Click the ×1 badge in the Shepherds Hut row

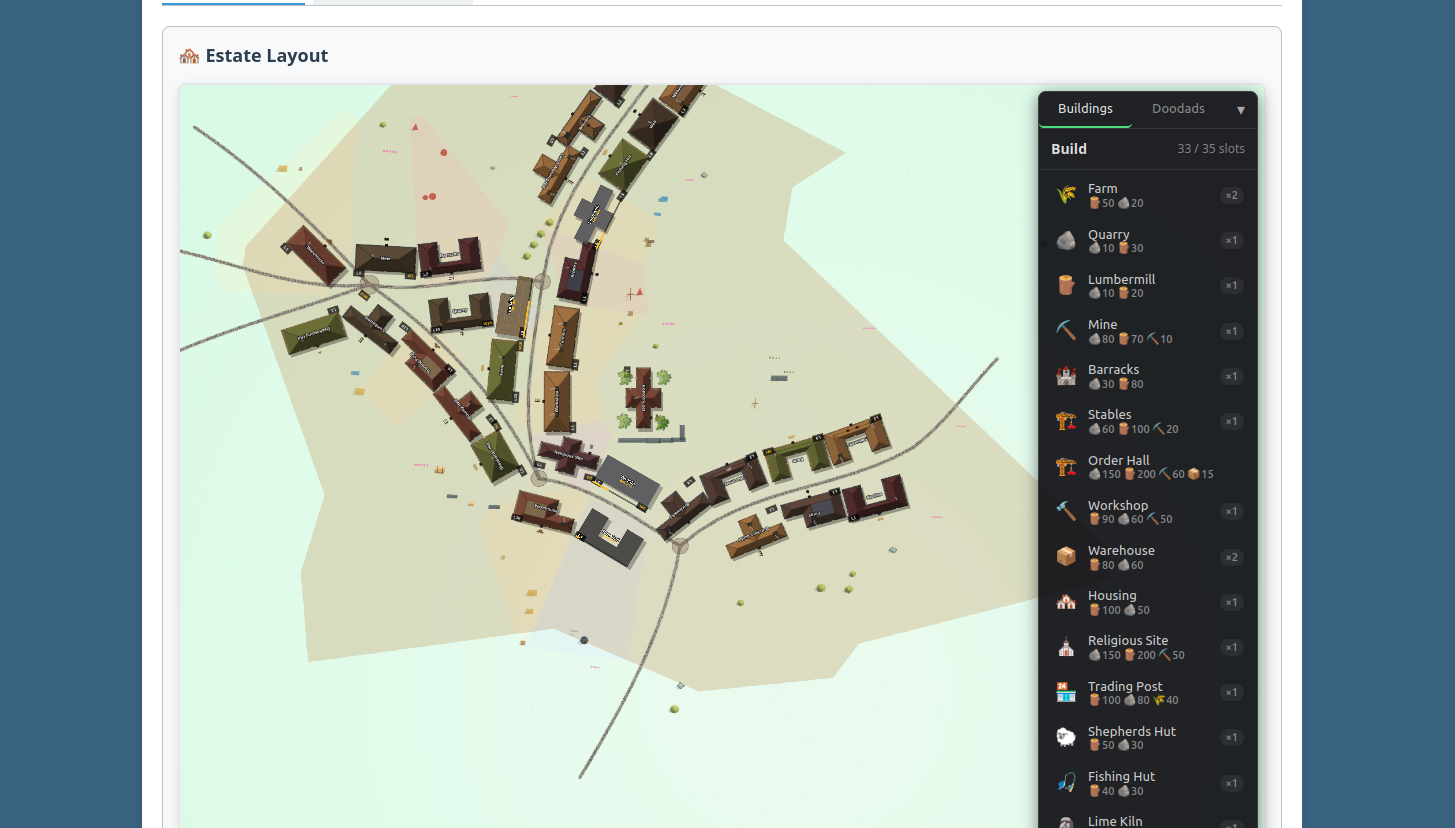coord(1232,737)
